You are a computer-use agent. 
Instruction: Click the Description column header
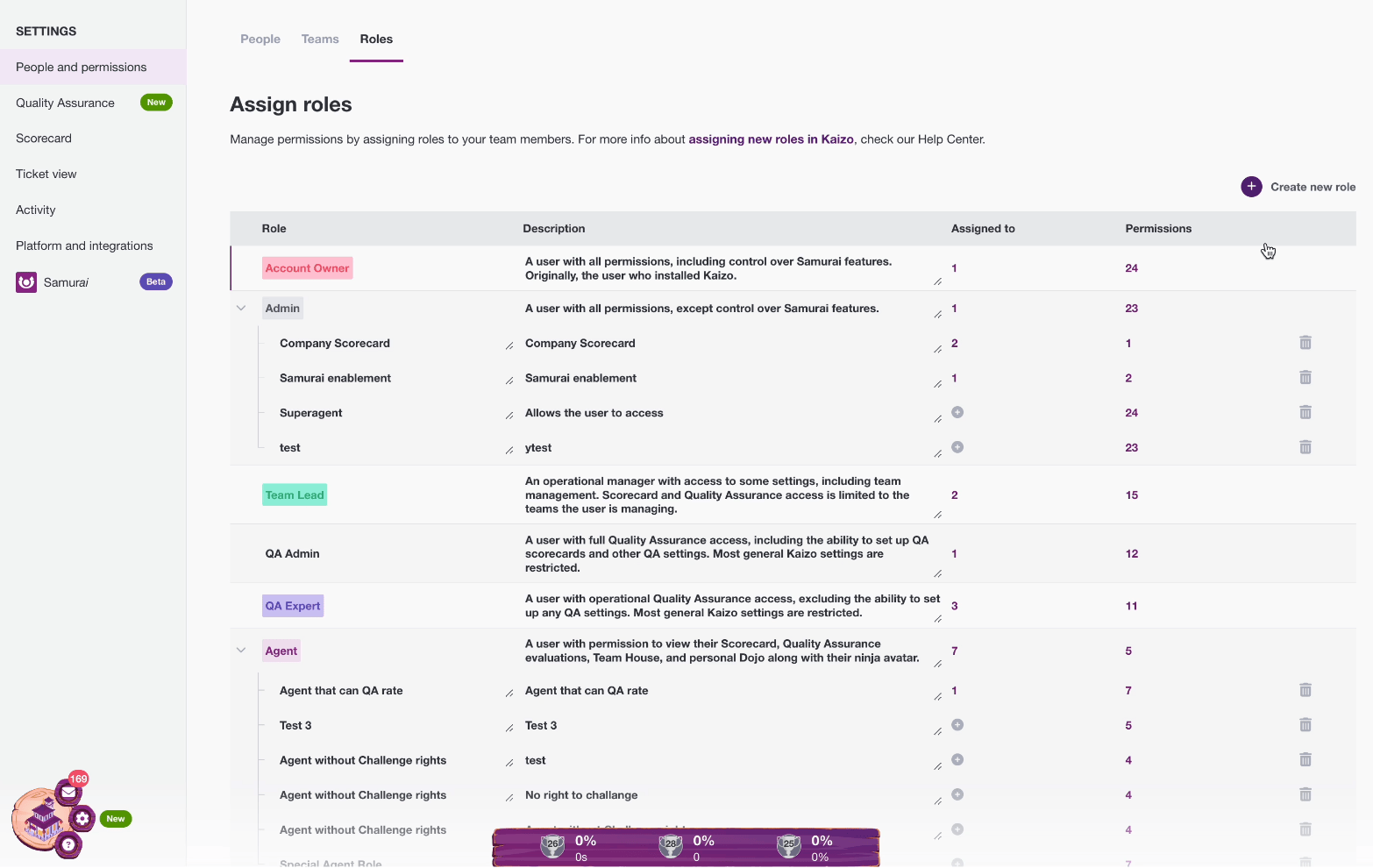pyautogui.click(x=554, y=229)
